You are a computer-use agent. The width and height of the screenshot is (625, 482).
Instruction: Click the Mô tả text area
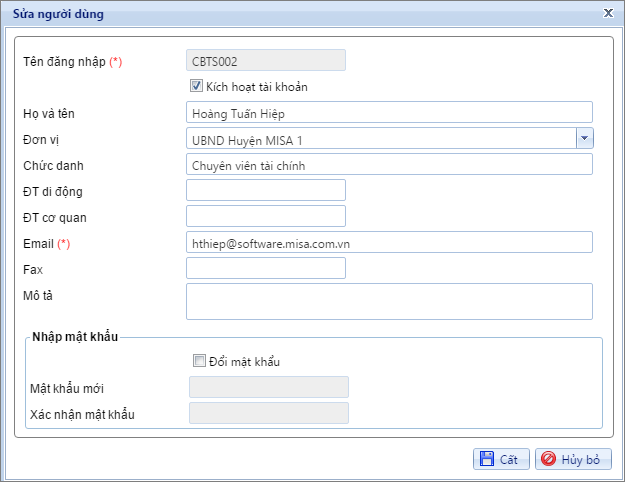click(x=389, y=301)
